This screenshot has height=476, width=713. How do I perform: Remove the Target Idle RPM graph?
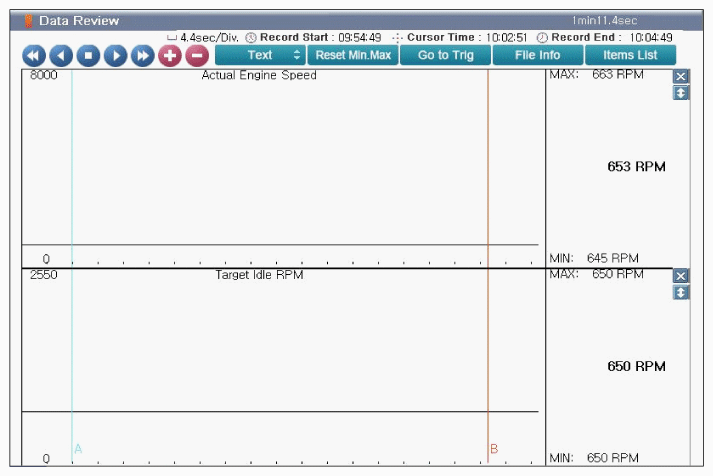[x=681, y=276]
